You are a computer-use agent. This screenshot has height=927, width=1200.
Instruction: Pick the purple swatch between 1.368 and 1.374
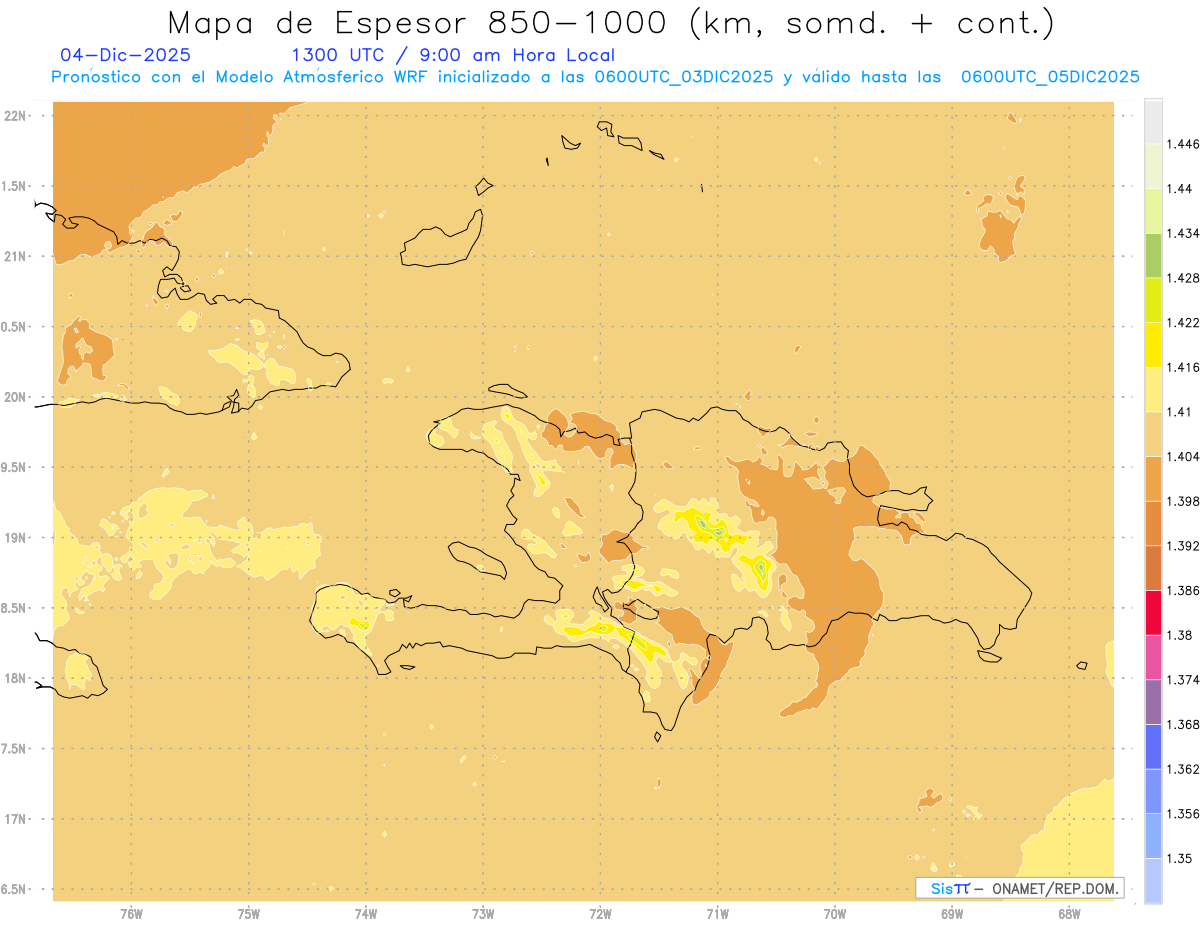[x=1153, y=702]
